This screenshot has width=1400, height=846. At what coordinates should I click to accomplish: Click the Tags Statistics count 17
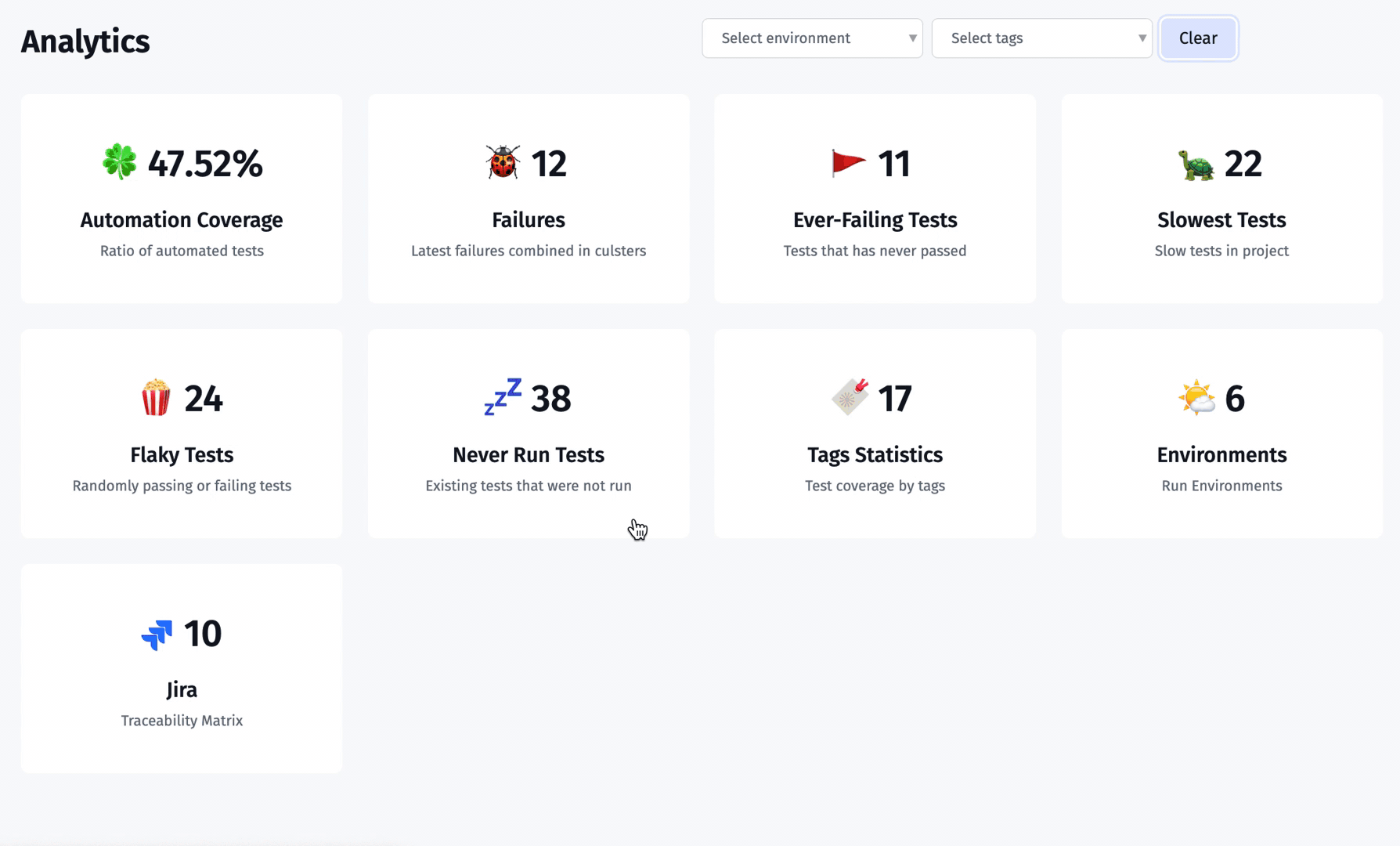click(x=895, y=399)
